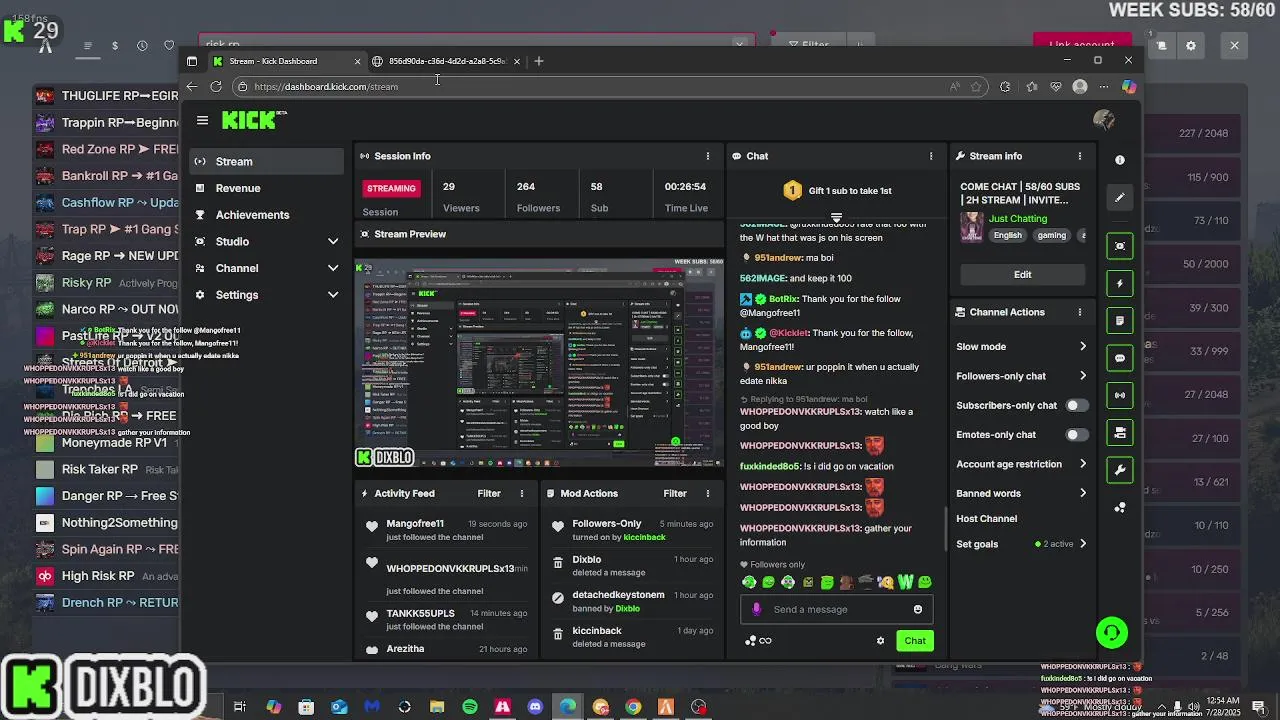Select Revenue in the sidebar

tap(267, 188)
